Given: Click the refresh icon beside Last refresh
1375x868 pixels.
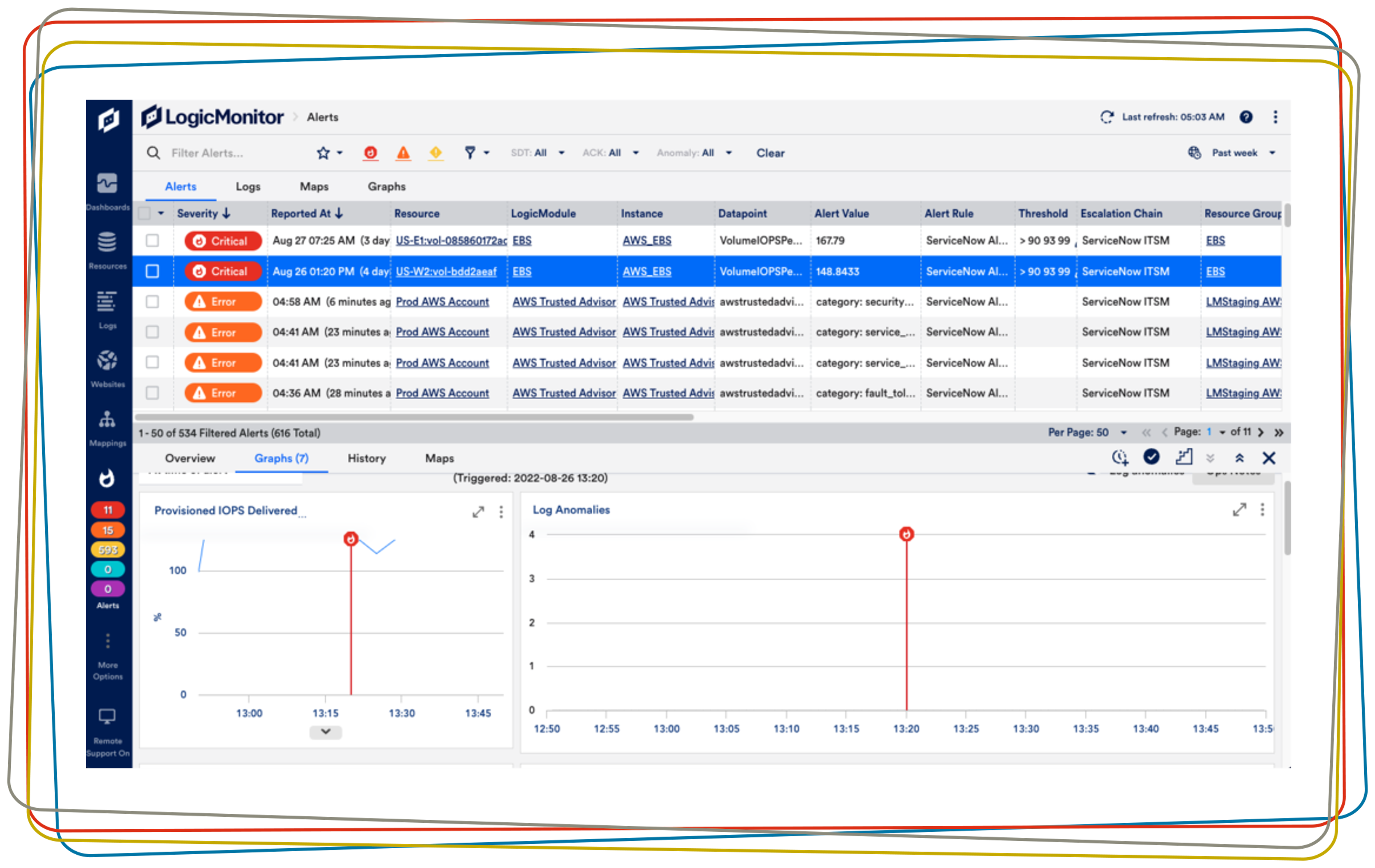Looking at the screenshot, I should click(x=1107, y=117).
